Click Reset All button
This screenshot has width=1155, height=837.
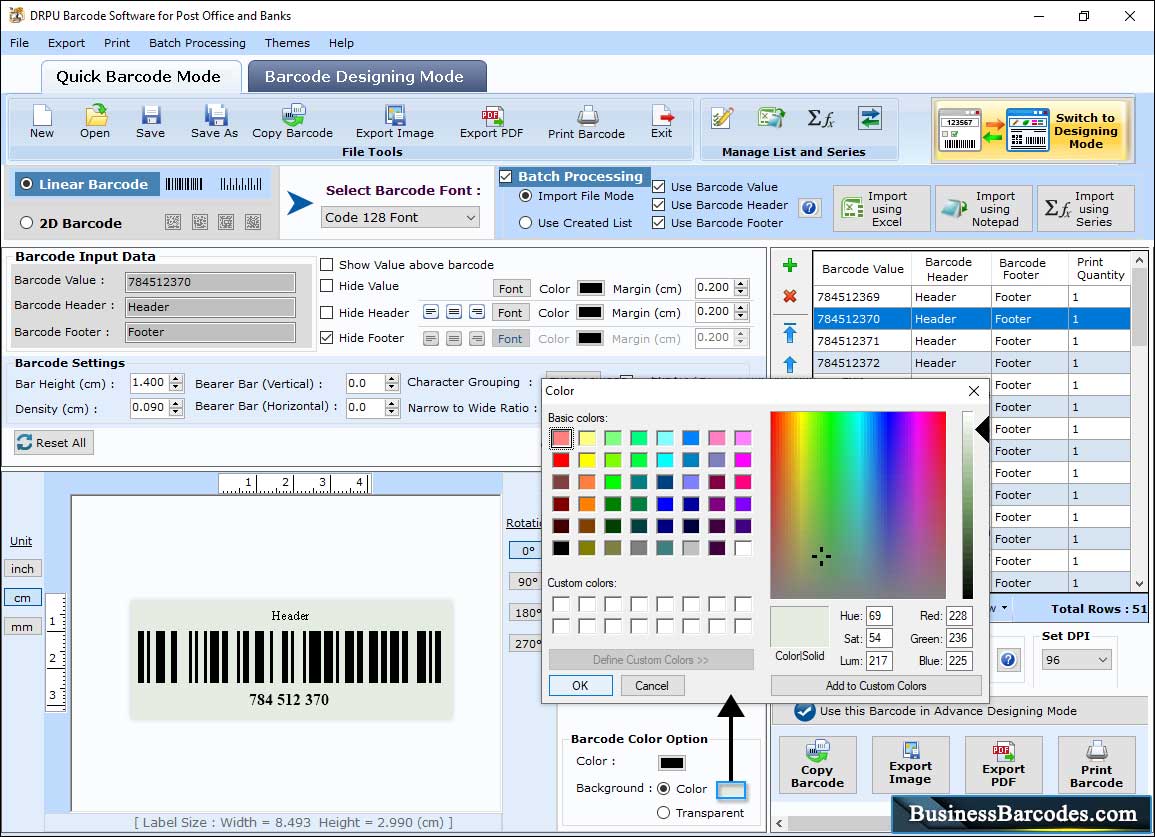[54, 443]
